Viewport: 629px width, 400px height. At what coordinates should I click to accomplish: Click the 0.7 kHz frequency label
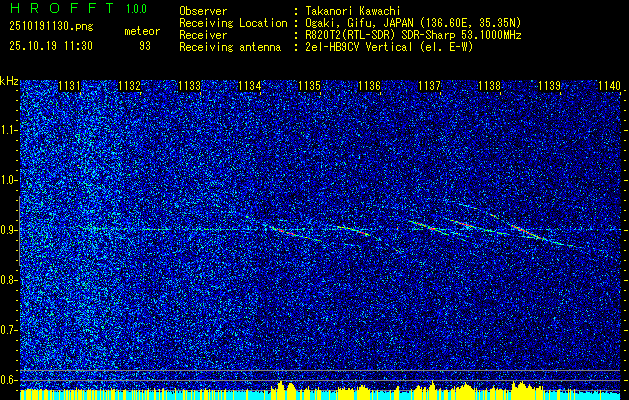[x=8, y=330]
